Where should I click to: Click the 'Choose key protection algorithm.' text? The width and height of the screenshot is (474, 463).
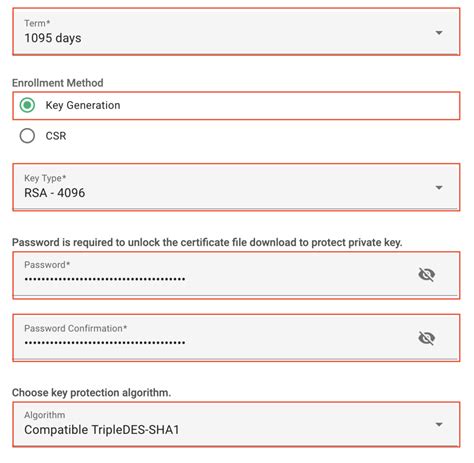click(91, 393)
